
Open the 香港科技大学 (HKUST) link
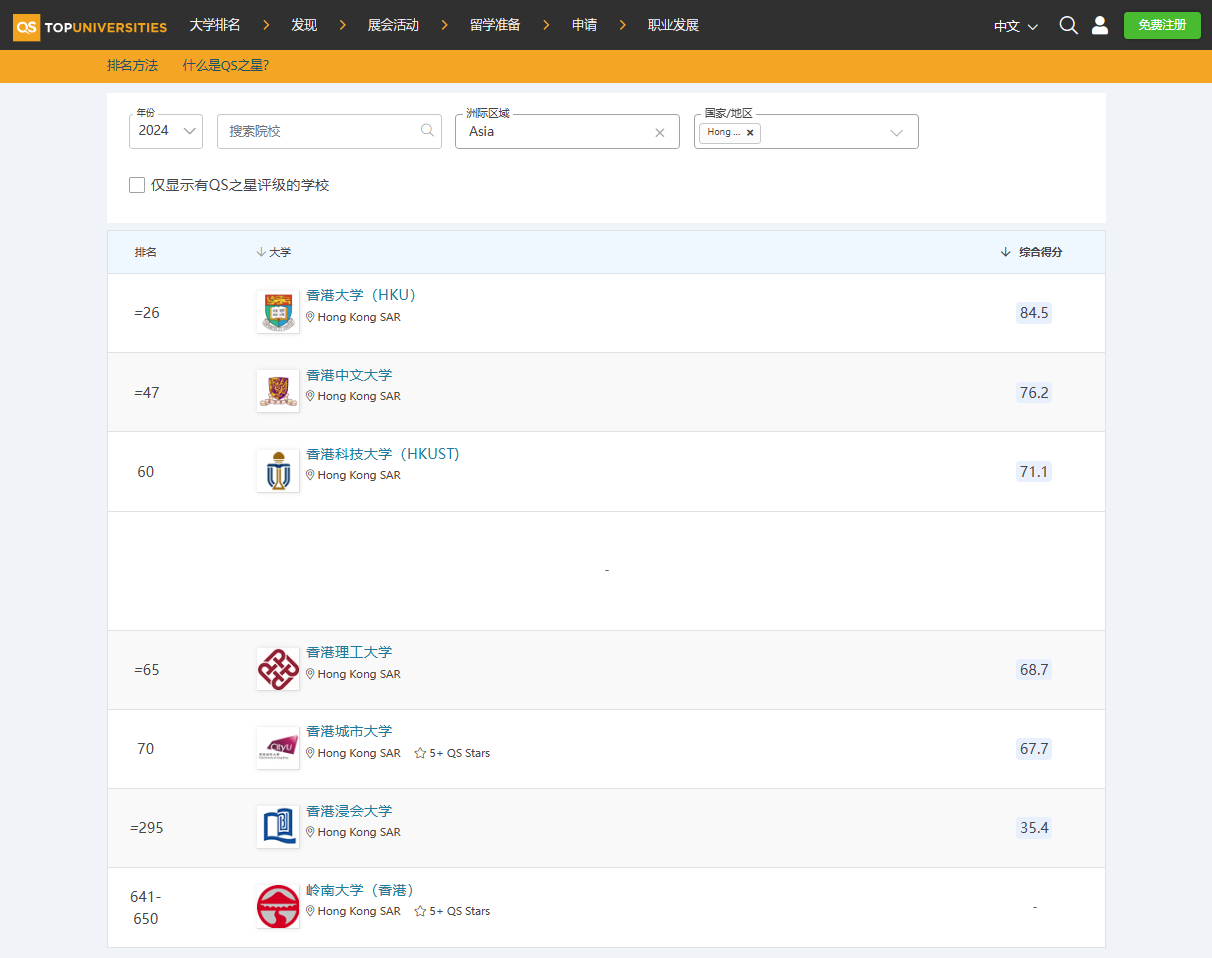(383, 454)
